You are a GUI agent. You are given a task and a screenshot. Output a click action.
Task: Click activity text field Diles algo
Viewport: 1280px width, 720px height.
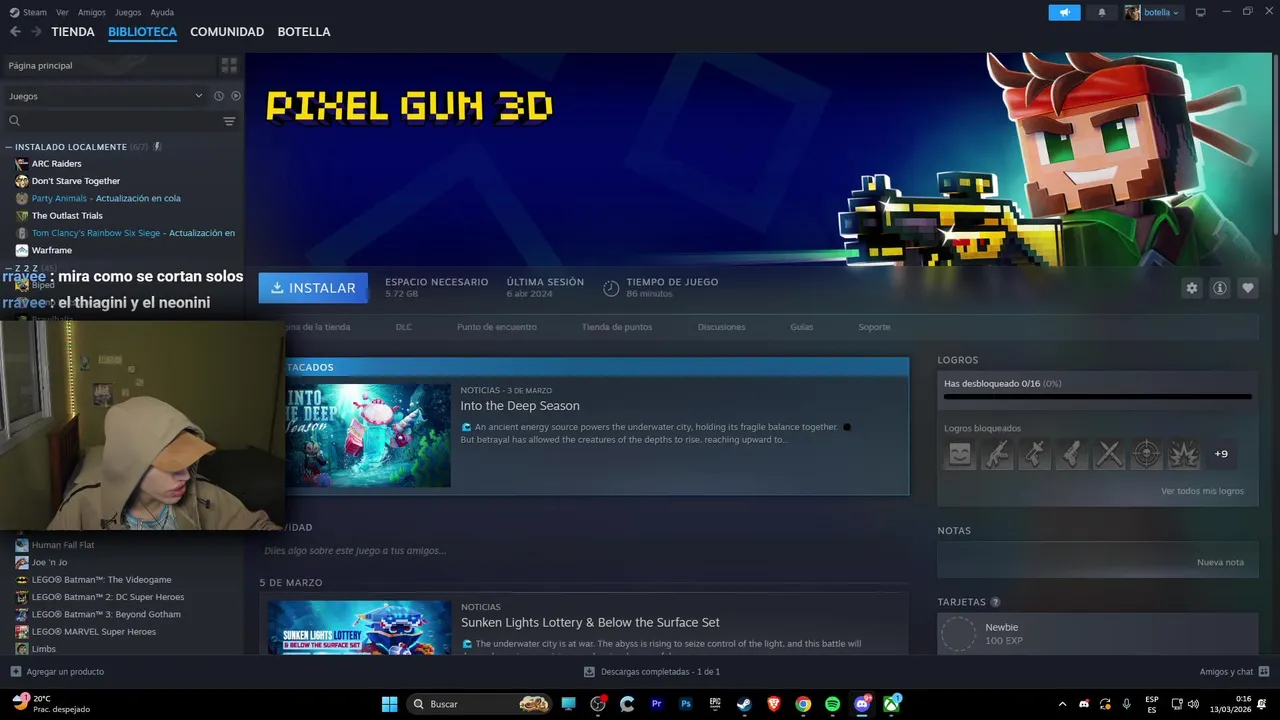pos(355,551)
